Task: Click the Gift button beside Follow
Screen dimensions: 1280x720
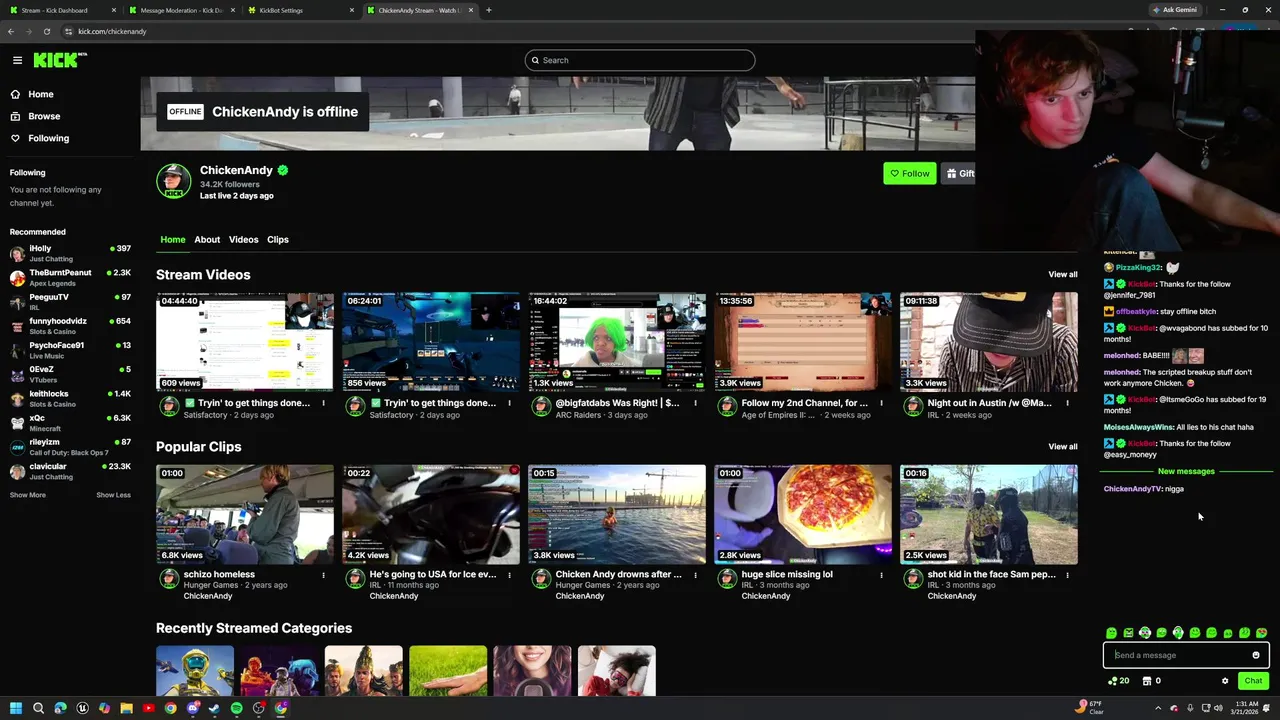Action: click(958, 173)
